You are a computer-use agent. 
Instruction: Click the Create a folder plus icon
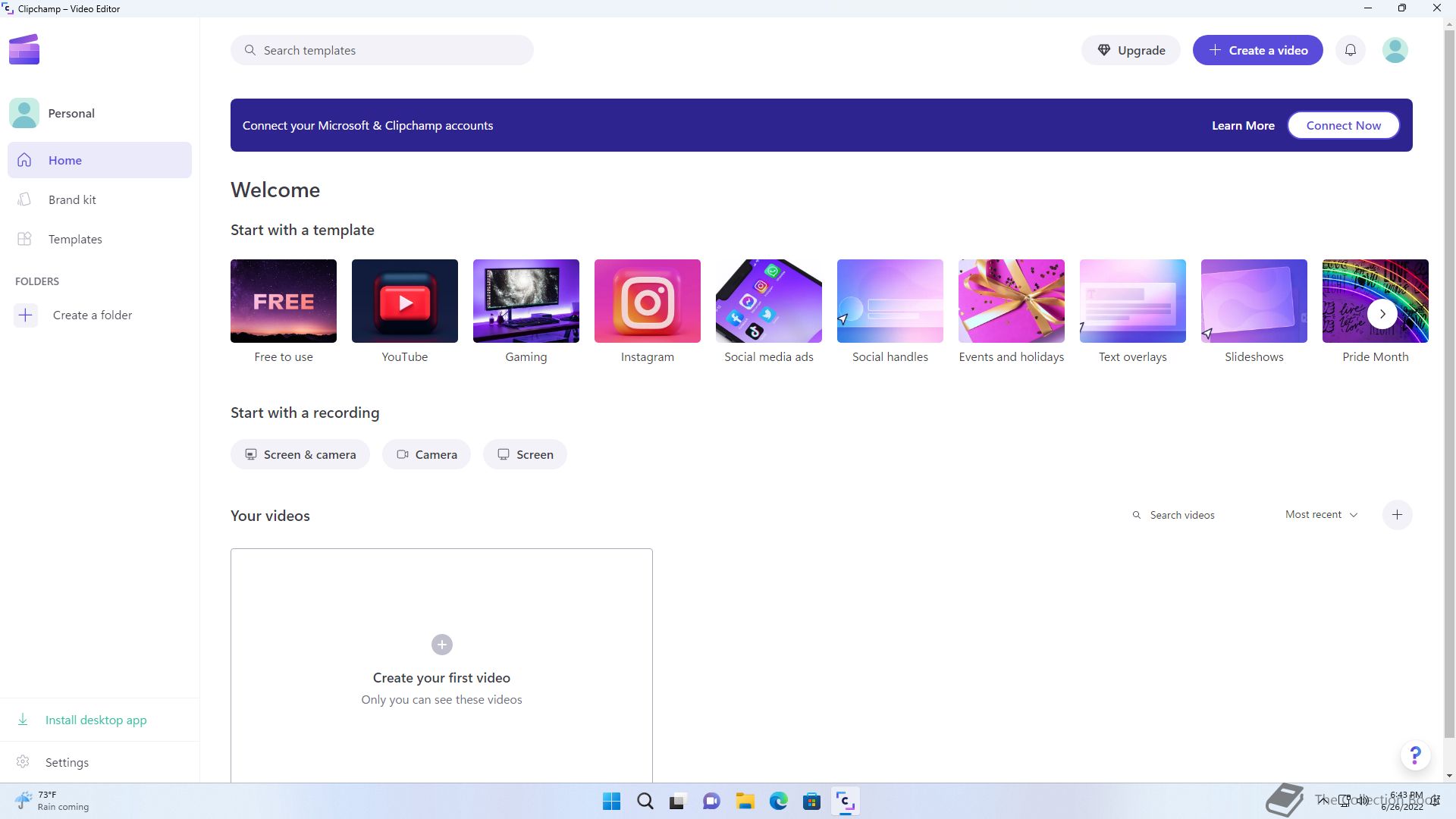tap(26, 315)
